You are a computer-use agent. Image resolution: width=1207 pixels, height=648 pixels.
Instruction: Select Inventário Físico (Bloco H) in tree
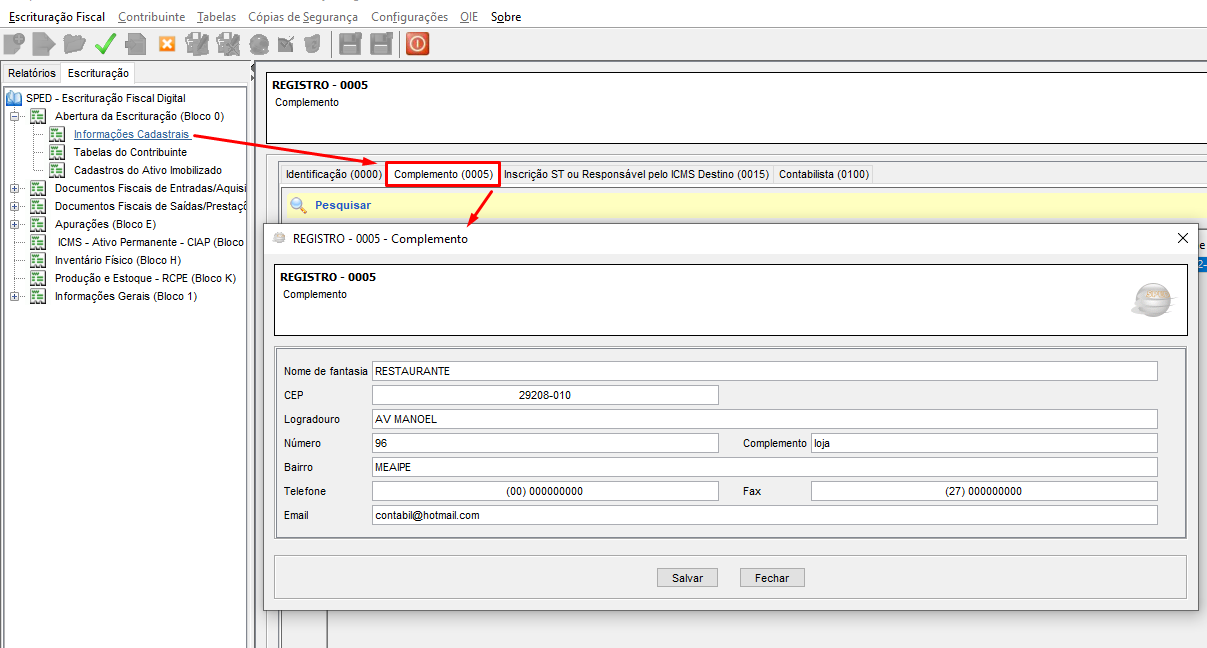[x=117, y=260]
